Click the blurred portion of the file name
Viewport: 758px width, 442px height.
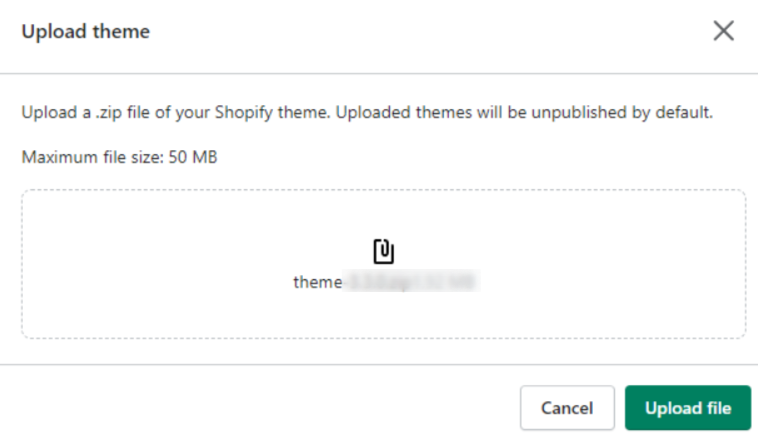pyautogui.click(x=410, y=282)
